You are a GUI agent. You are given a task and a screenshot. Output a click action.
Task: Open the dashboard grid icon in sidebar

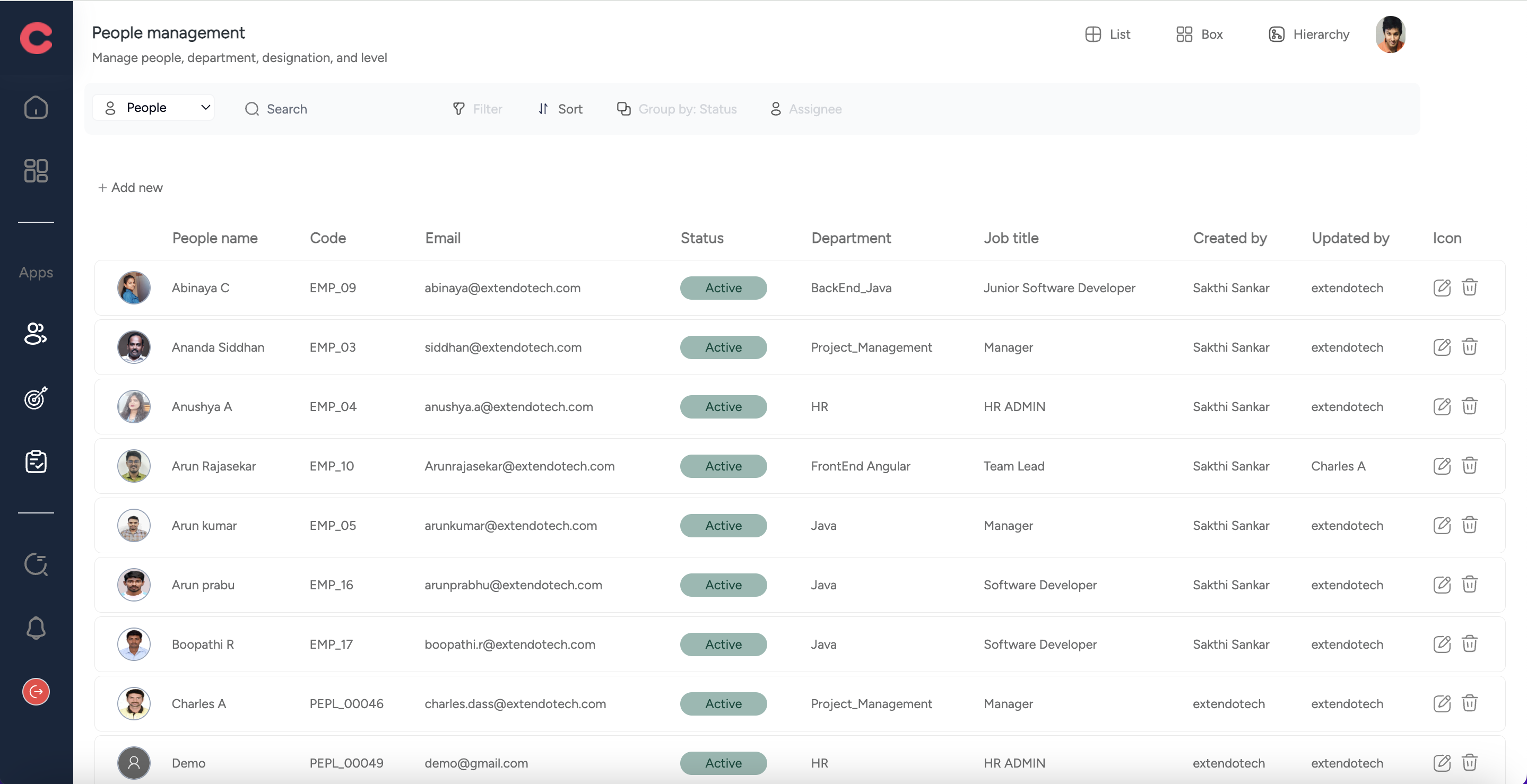36,171
